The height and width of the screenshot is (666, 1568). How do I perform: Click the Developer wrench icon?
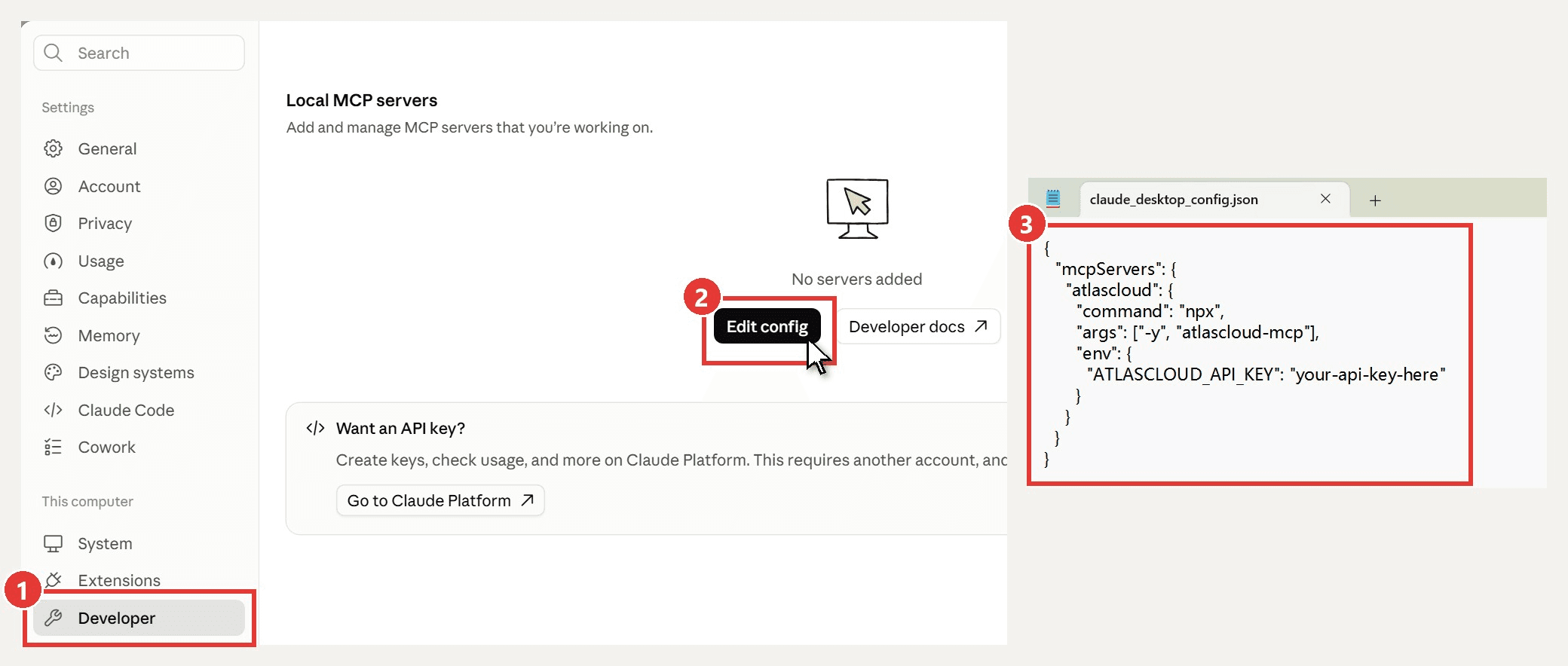pyautogui.click(x=53, y=618)
